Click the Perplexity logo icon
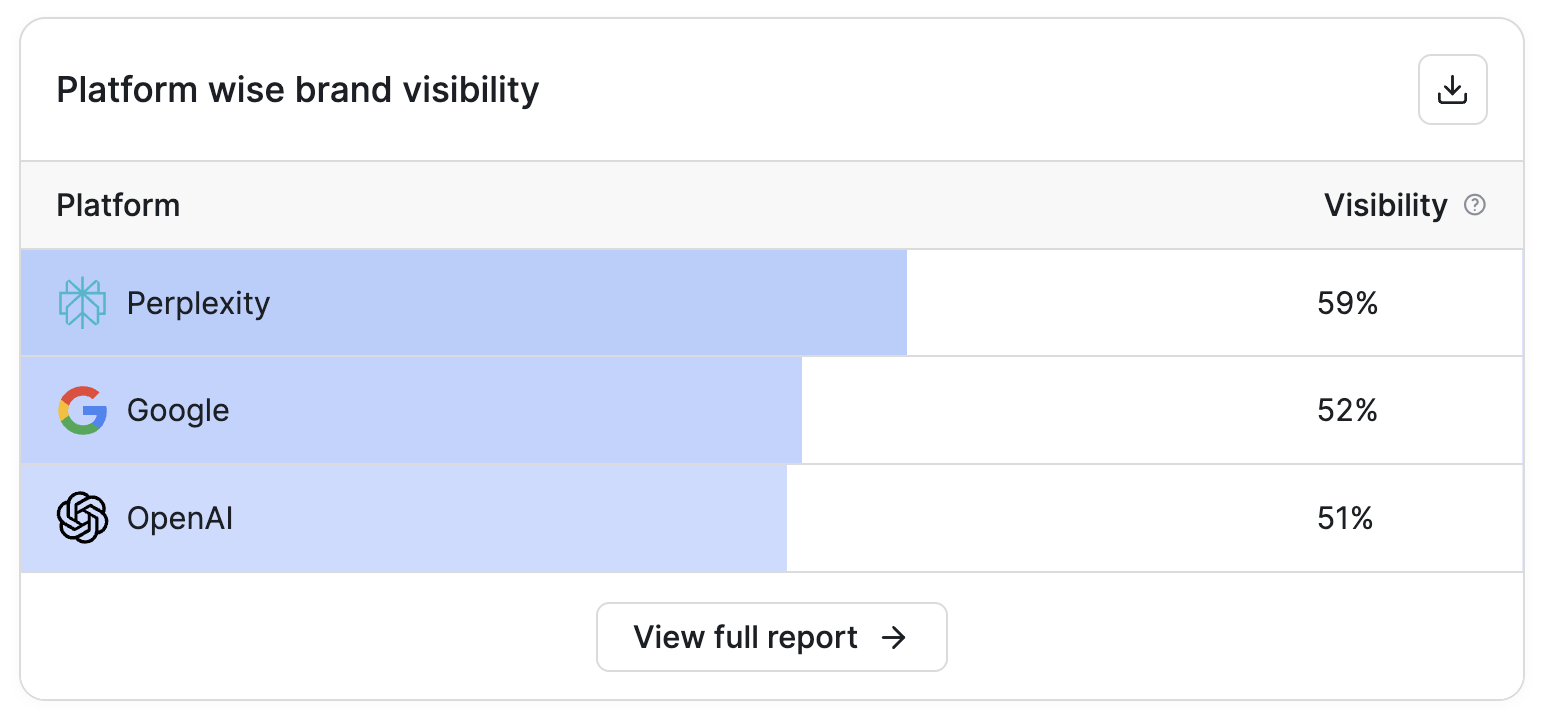 82,303
